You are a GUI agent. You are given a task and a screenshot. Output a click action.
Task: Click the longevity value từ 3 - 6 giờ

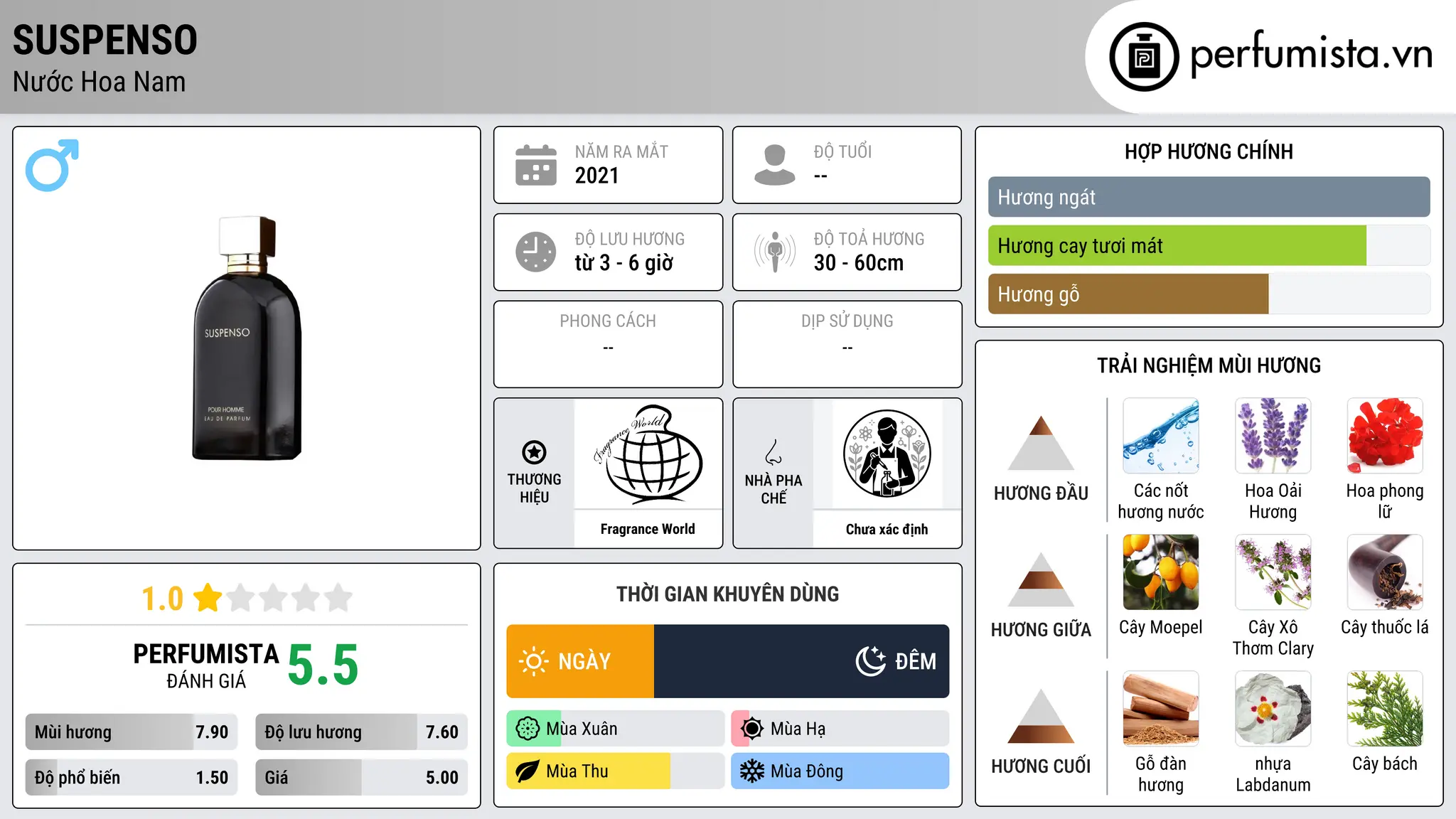[623, 263]
